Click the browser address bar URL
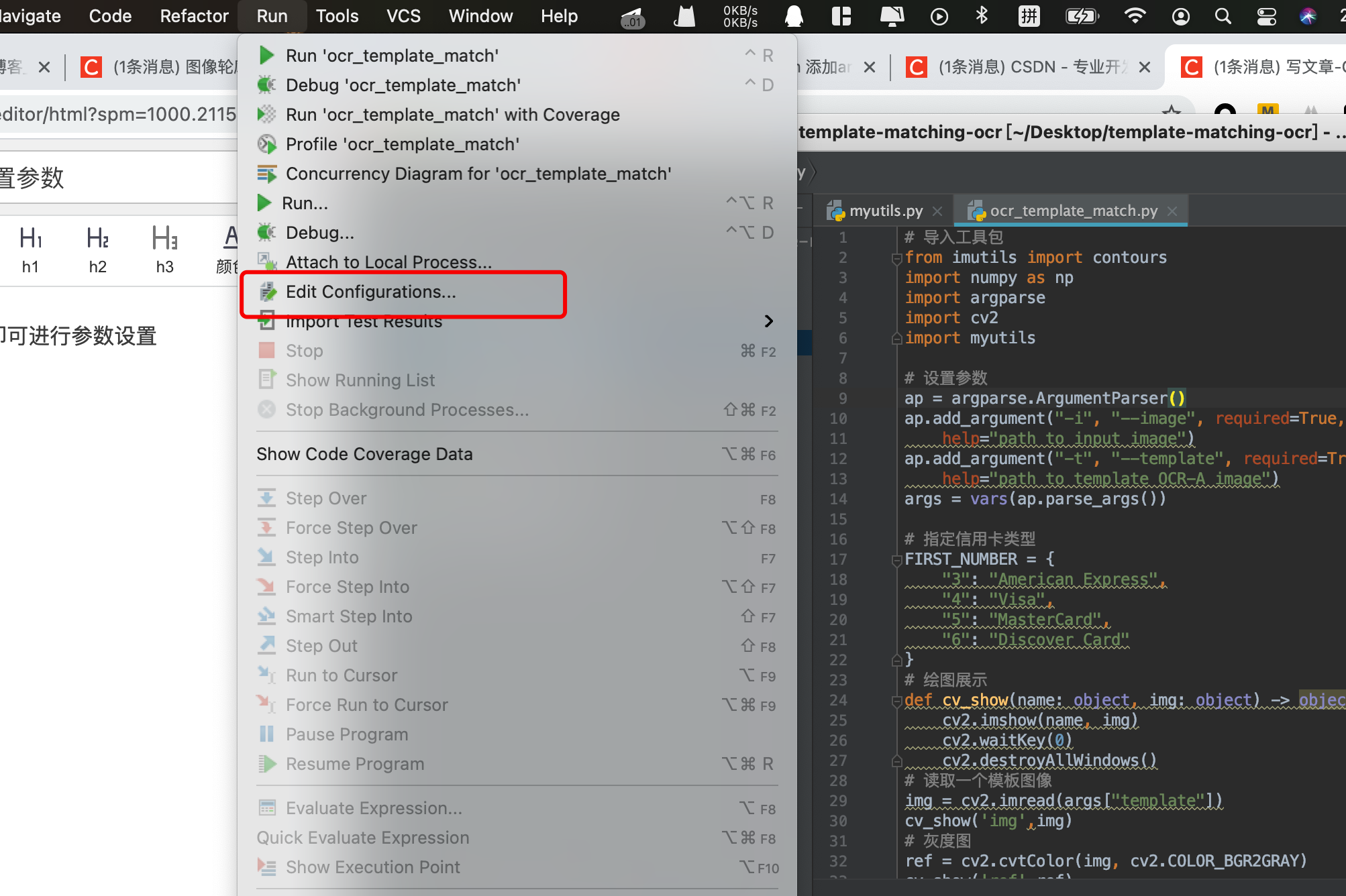The height and width of the screenshot is (896, 1346). [117, 114]
